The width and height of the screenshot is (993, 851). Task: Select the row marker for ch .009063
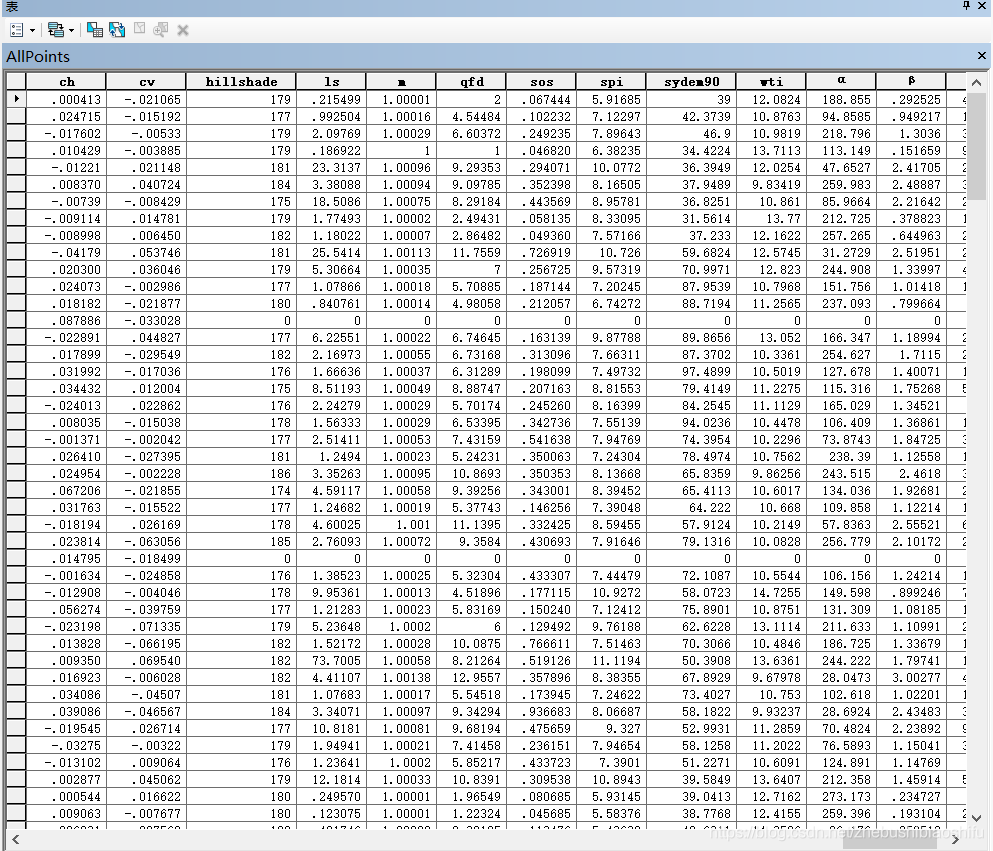pyautogui.click(x=16, y=814)
